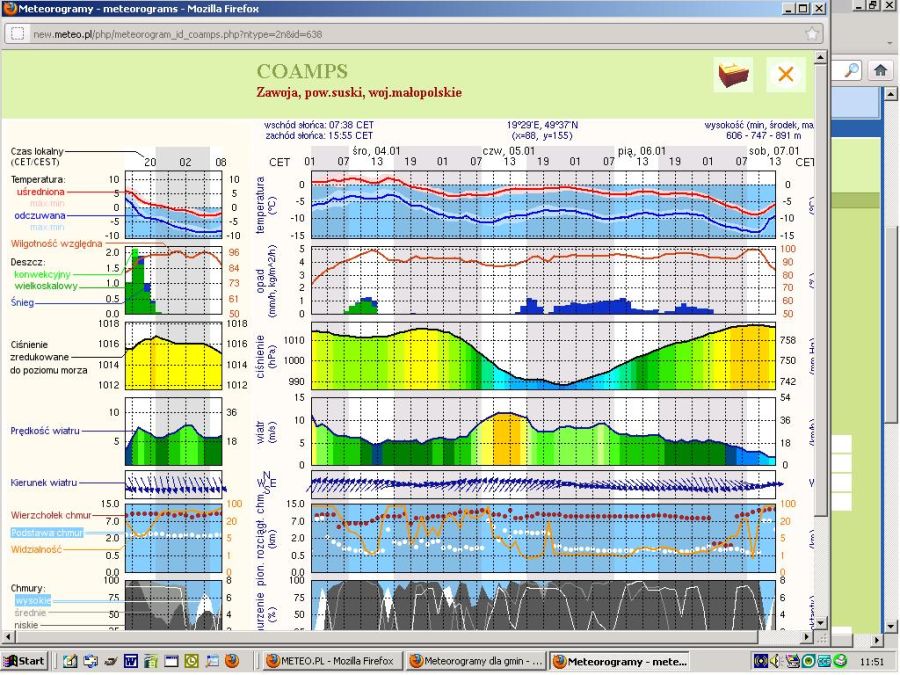Click the Zawoja, pow.suski location heading

tap(359, 92)
